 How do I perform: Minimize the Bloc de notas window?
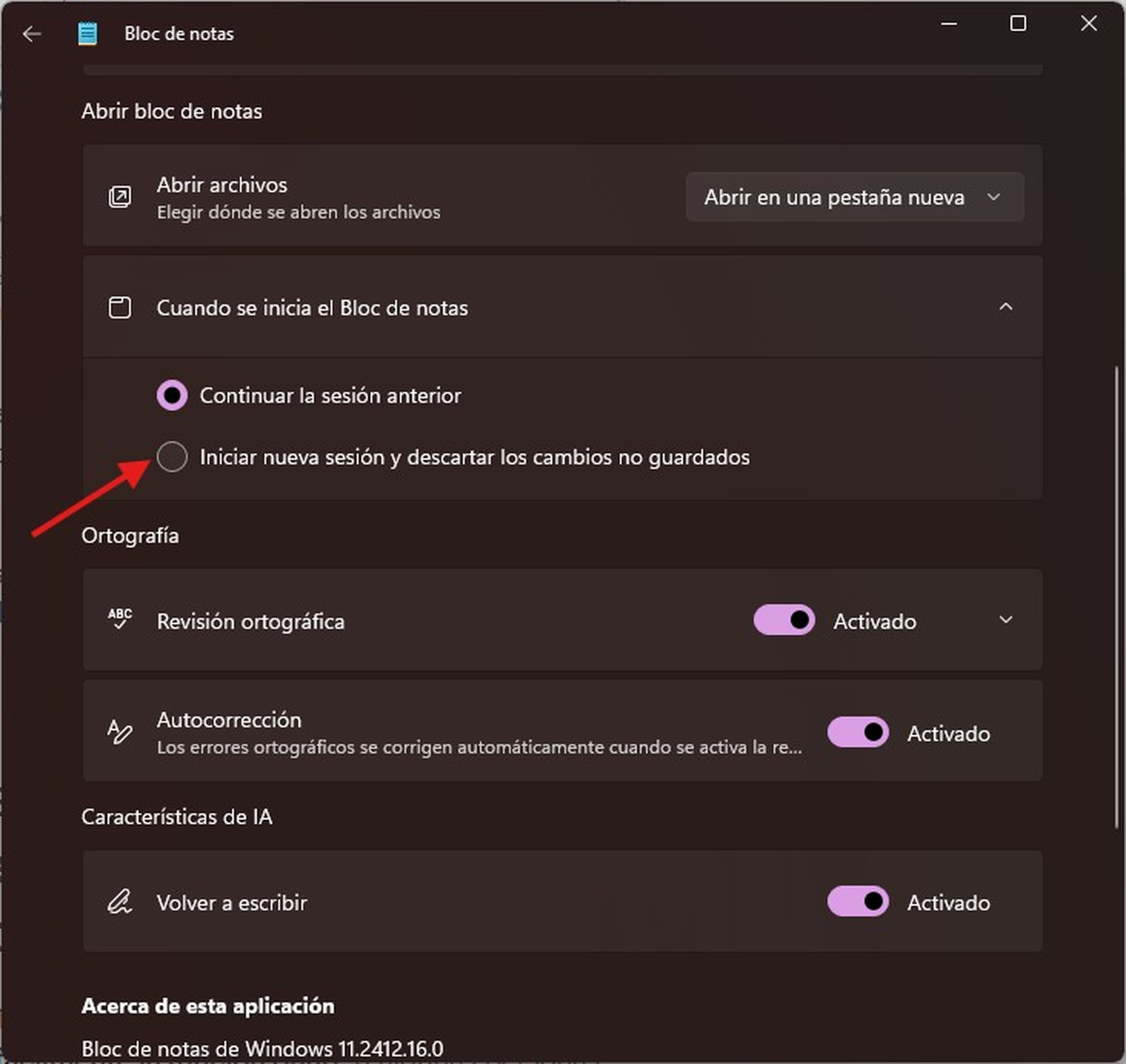(x=949, y=24)
